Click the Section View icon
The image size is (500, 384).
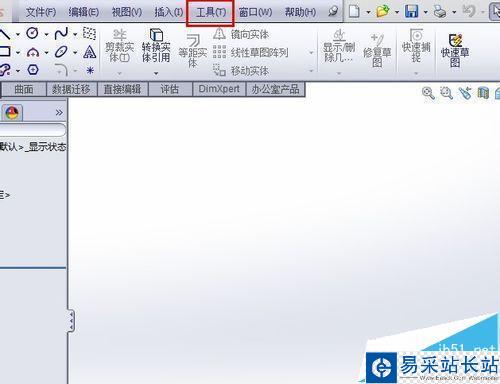(483, 93)
